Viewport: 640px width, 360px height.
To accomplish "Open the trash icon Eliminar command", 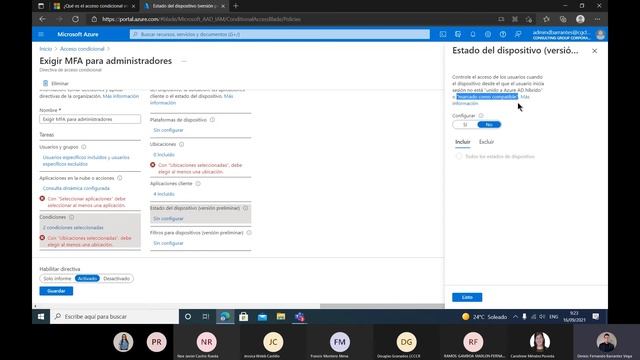I will tap(56, 83).
